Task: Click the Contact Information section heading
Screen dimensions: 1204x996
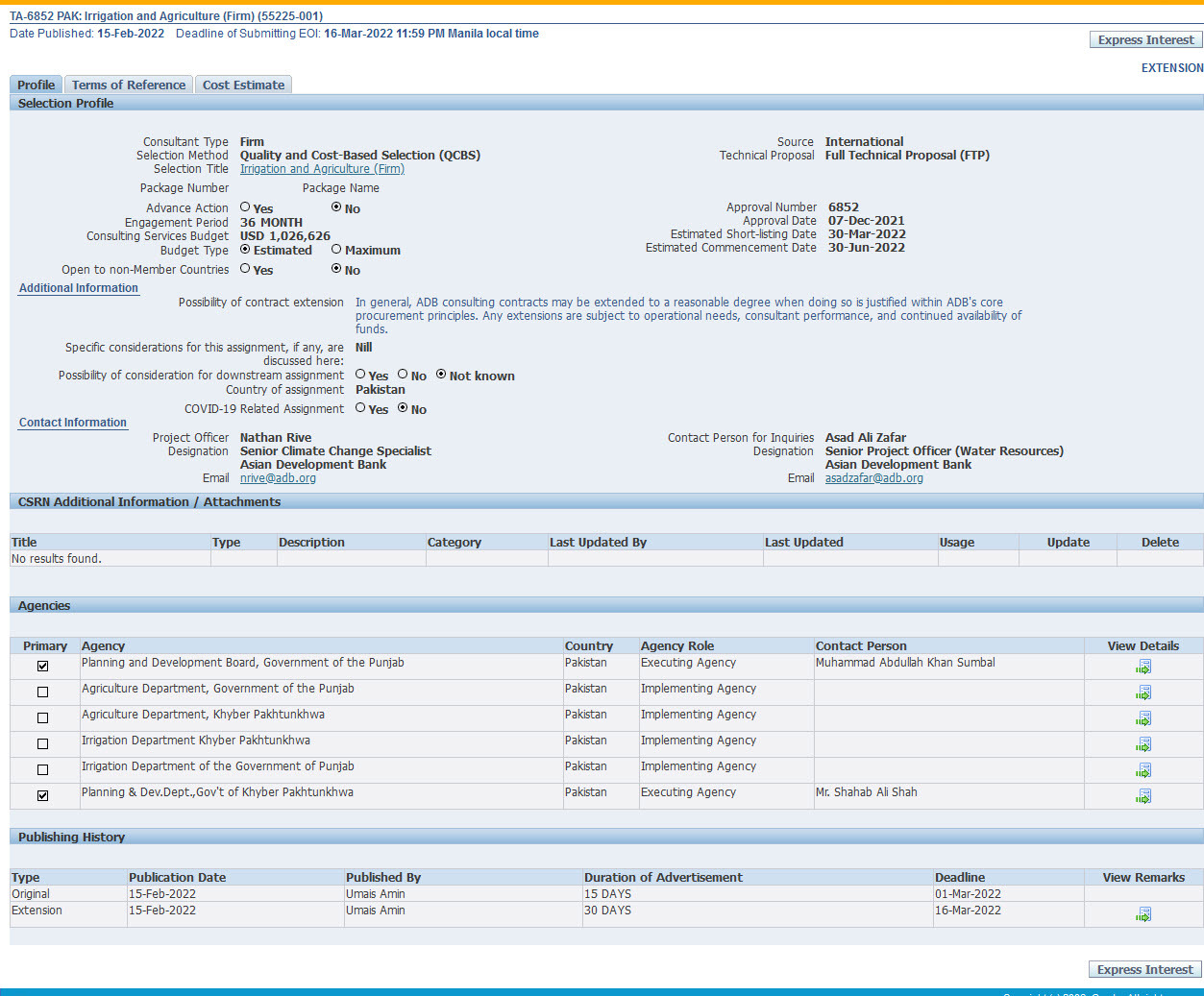Action: 73,423
